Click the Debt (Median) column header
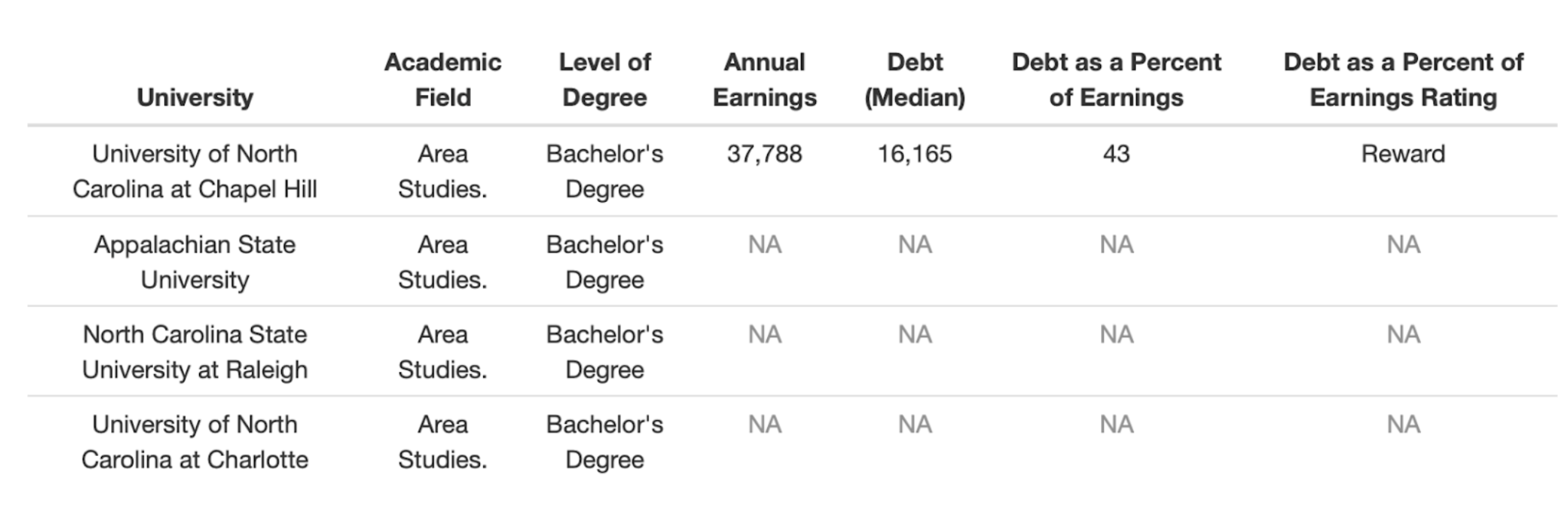The image size is (1568, 505). [x=914, y=80]
